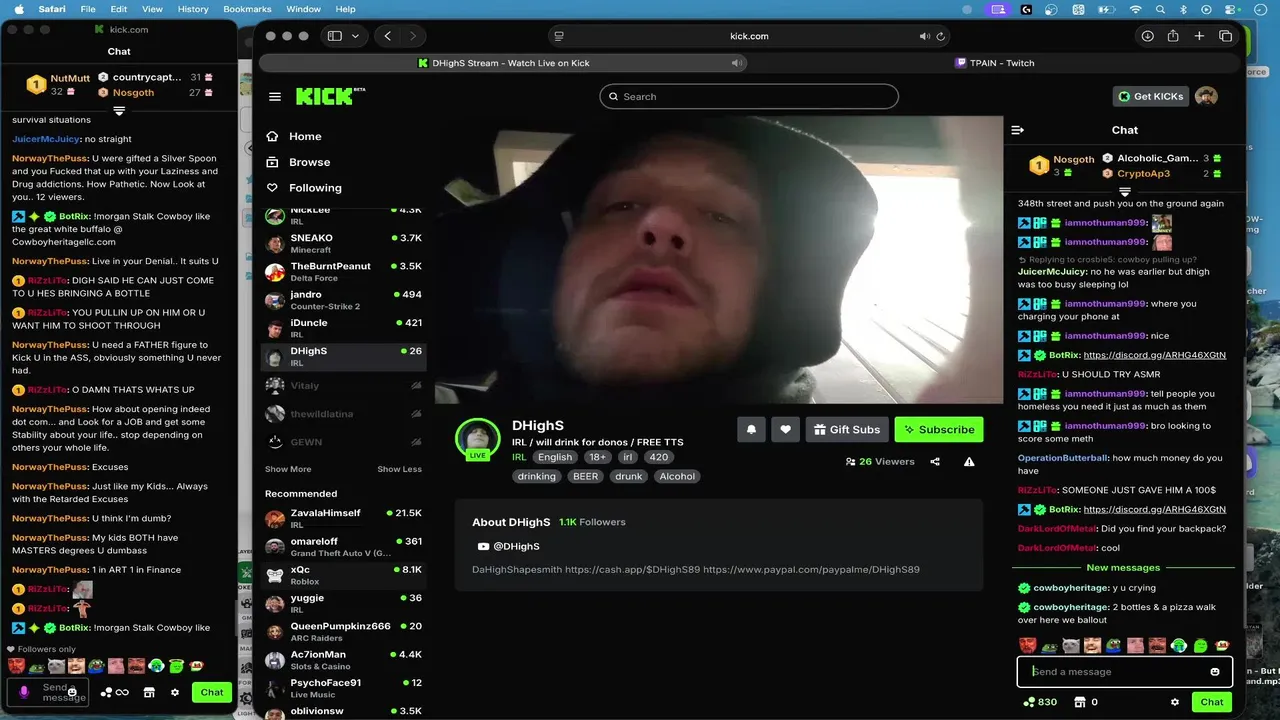Click the infinity icon in popout chat

[x=122, y=692]
